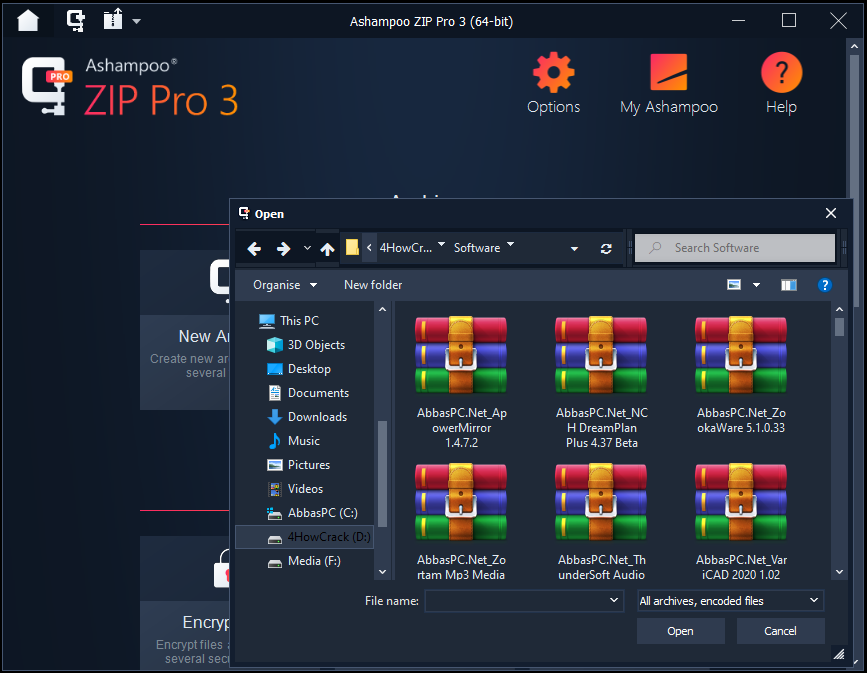Click the extract archive icon in title bar
The height and width of the screenshot is (673, 867).
(x=113, y=20)
